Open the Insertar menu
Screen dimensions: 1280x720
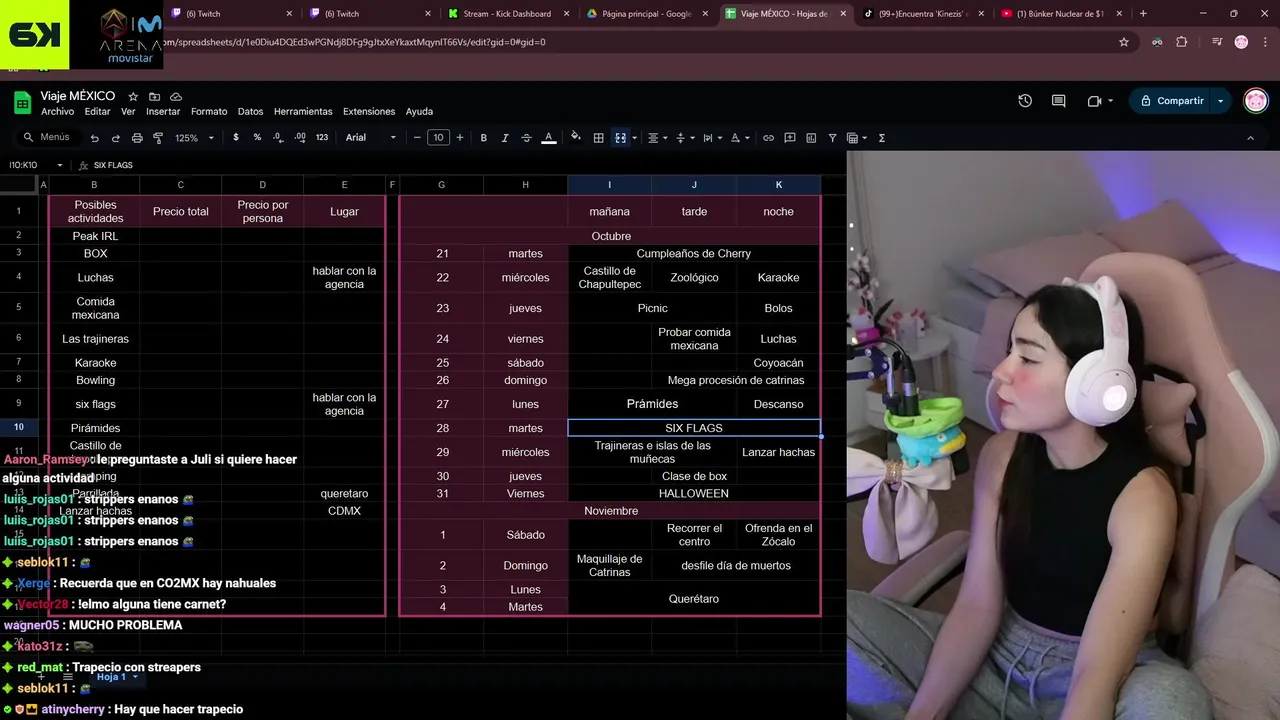coord(163,112)
